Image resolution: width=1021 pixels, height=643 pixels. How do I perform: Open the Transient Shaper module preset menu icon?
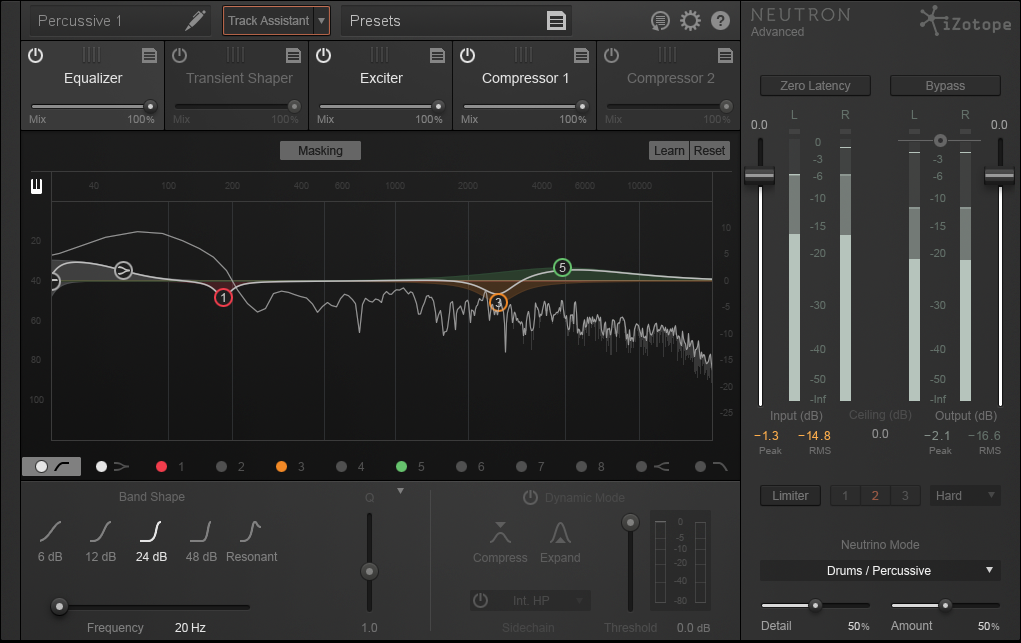293,55
